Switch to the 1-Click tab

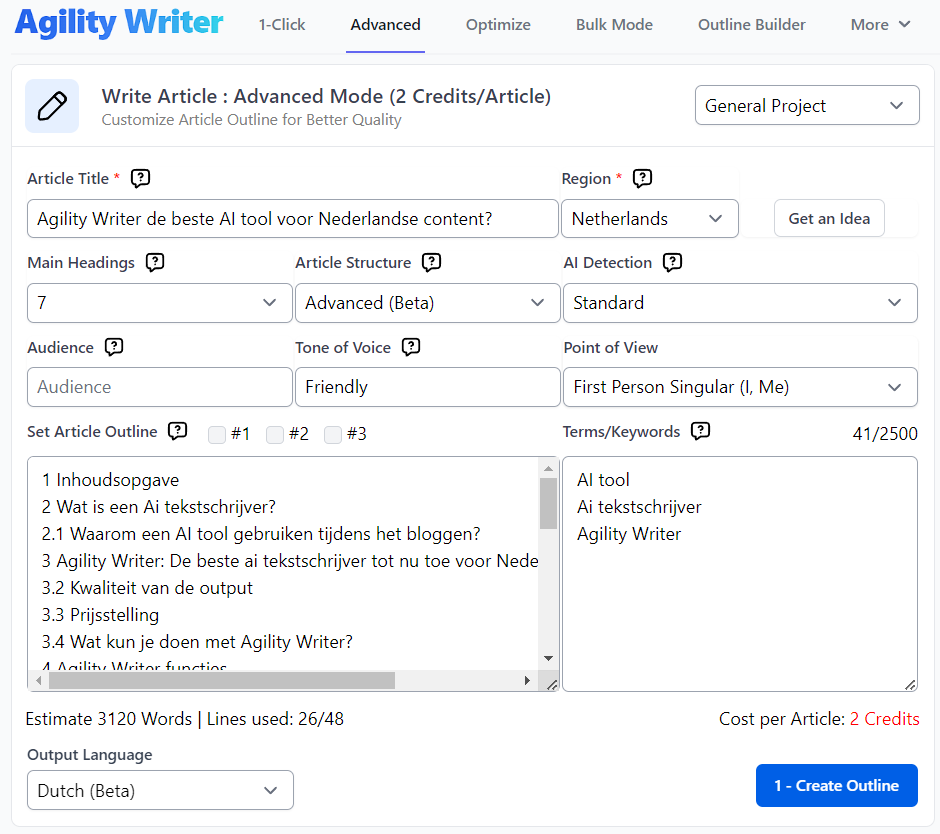282,25
